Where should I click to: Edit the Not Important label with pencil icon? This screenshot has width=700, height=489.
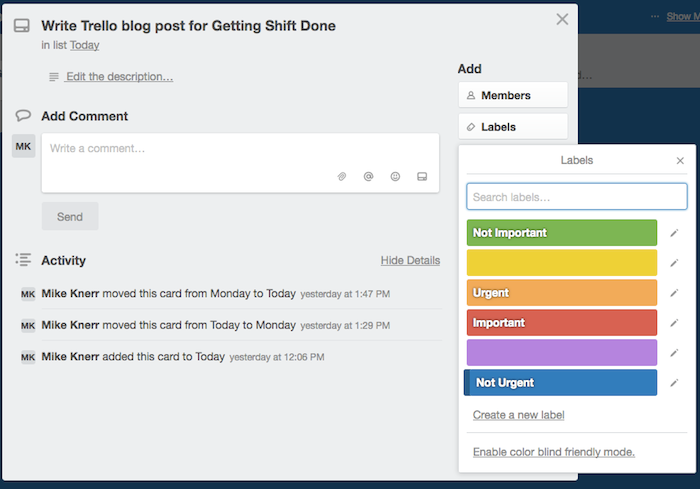click(674, 233)
